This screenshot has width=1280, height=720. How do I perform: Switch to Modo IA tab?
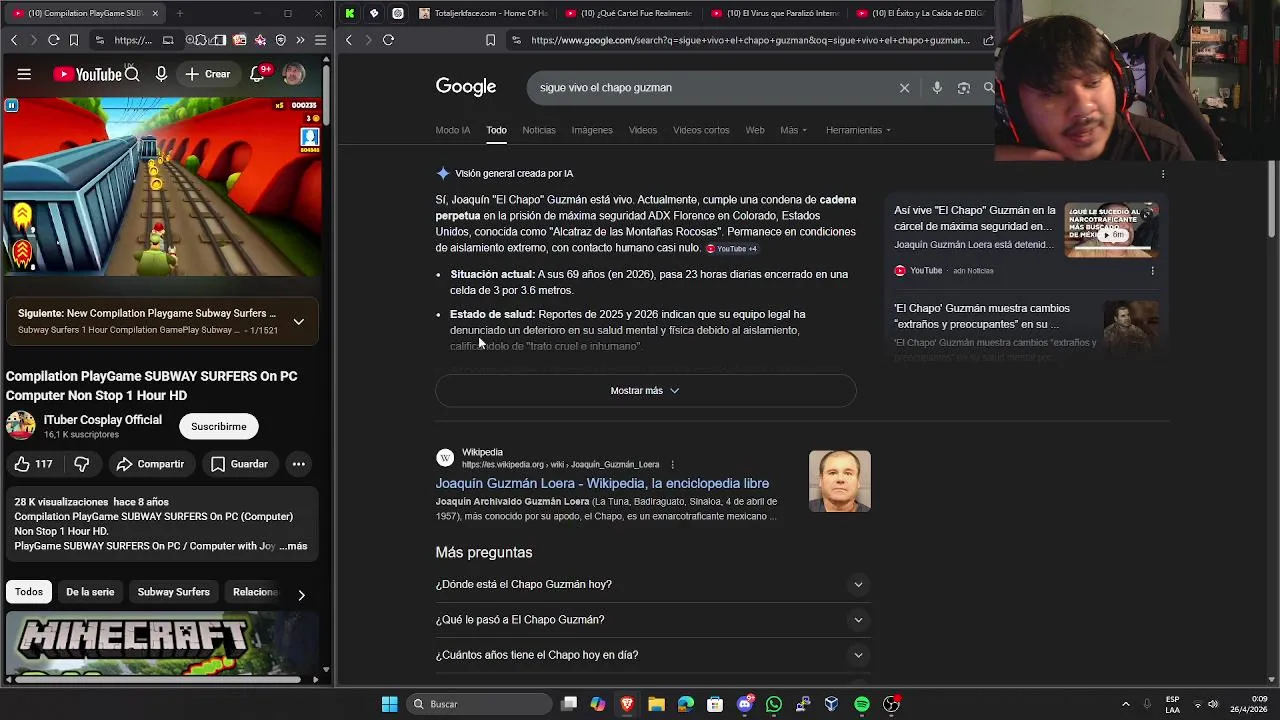tap(452, 130)
